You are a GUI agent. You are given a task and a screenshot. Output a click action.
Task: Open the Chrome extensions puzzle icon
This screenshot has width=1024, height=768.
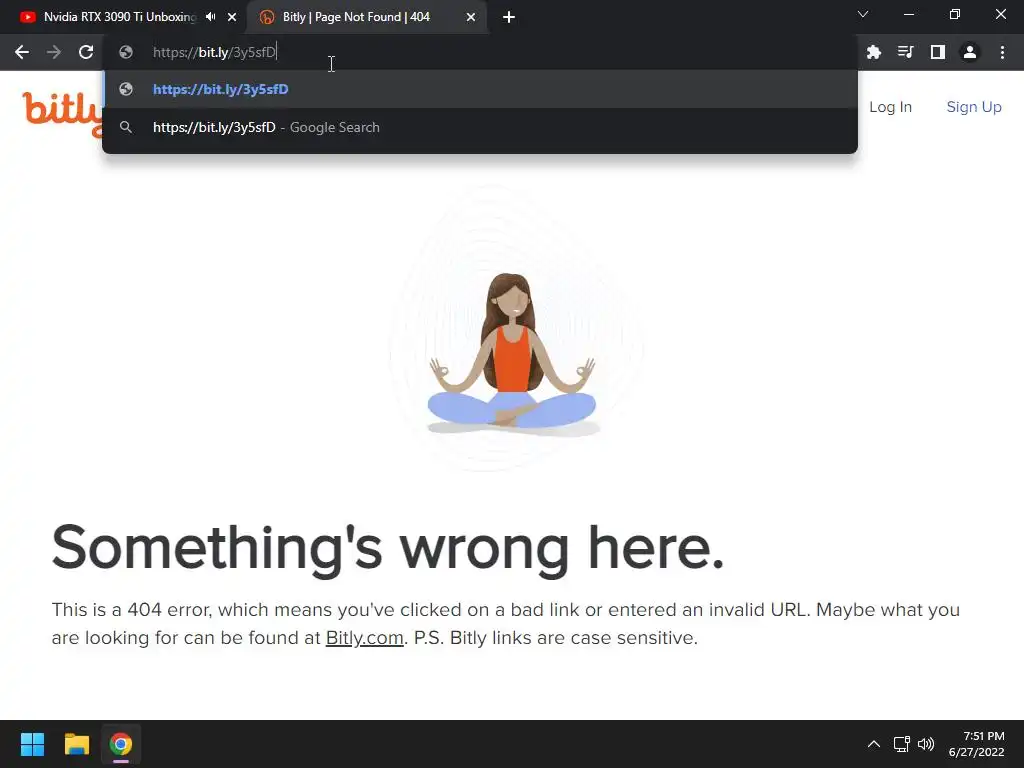coord(873,52)
